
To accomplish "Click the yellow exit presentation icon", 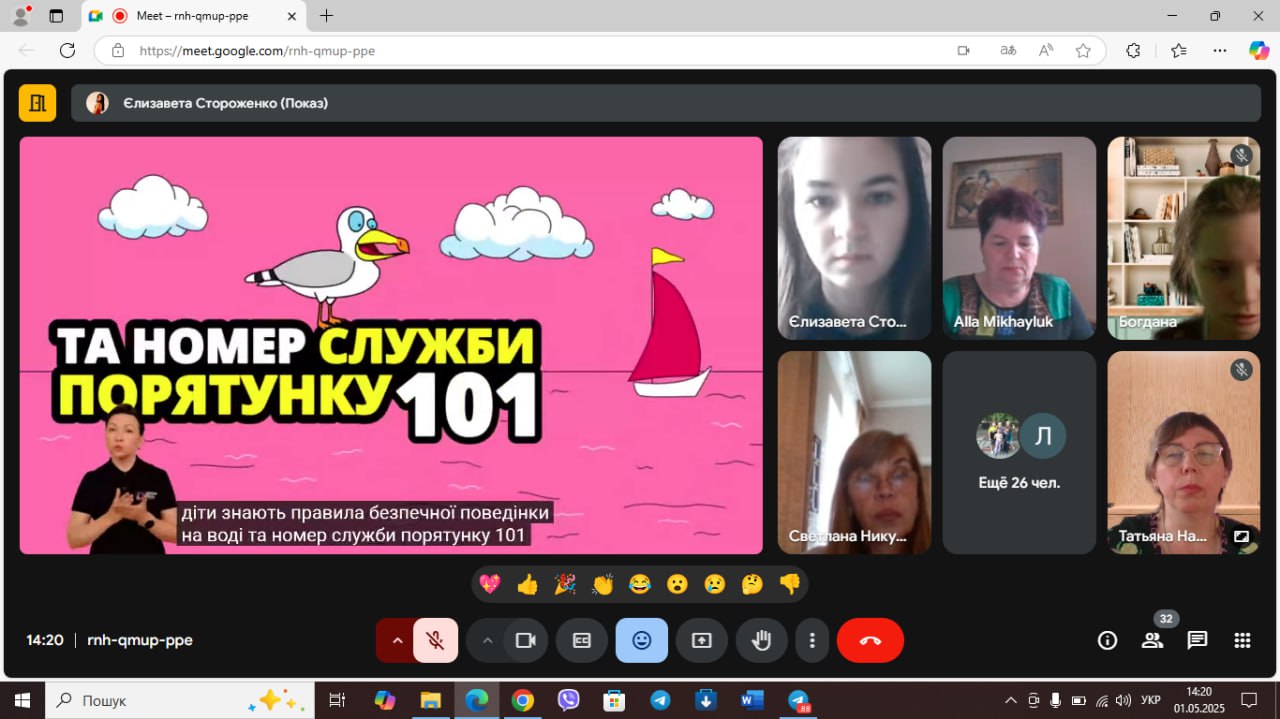I will click(x=38, y=103).
